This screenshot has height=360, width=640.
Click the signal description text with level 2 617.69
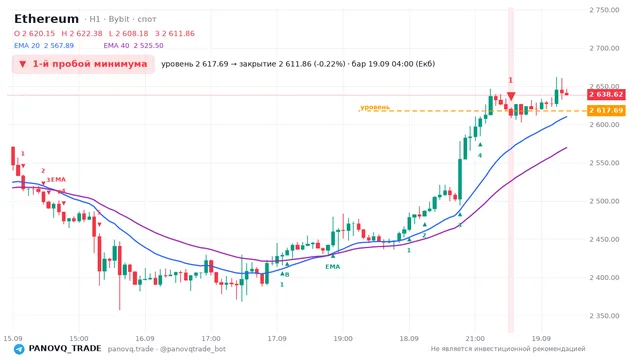point(298,64)
